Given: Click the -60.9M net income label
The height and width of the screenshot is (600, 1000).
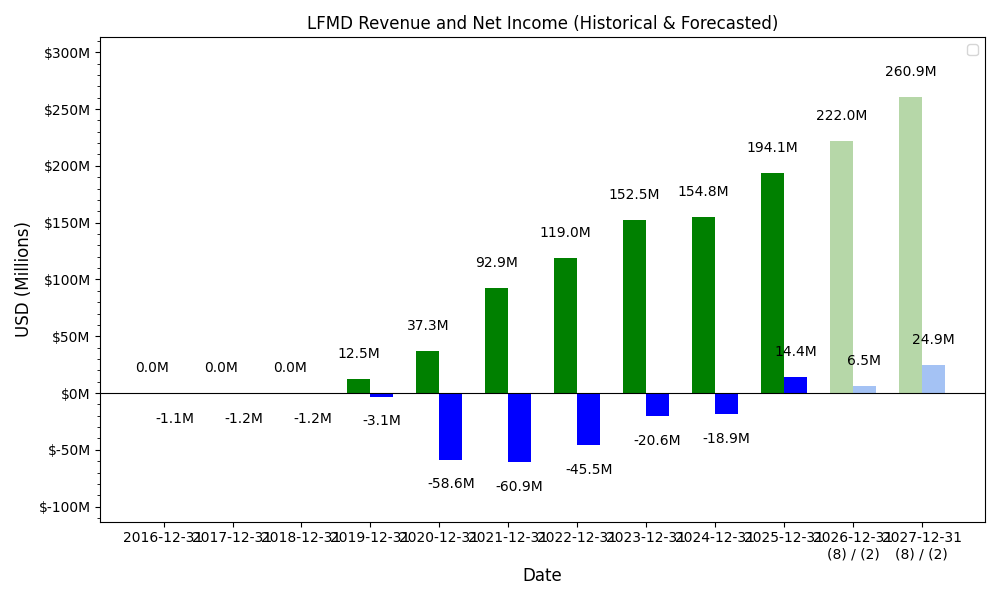Looking at the screenshot, I should click(x=519, y=487).
